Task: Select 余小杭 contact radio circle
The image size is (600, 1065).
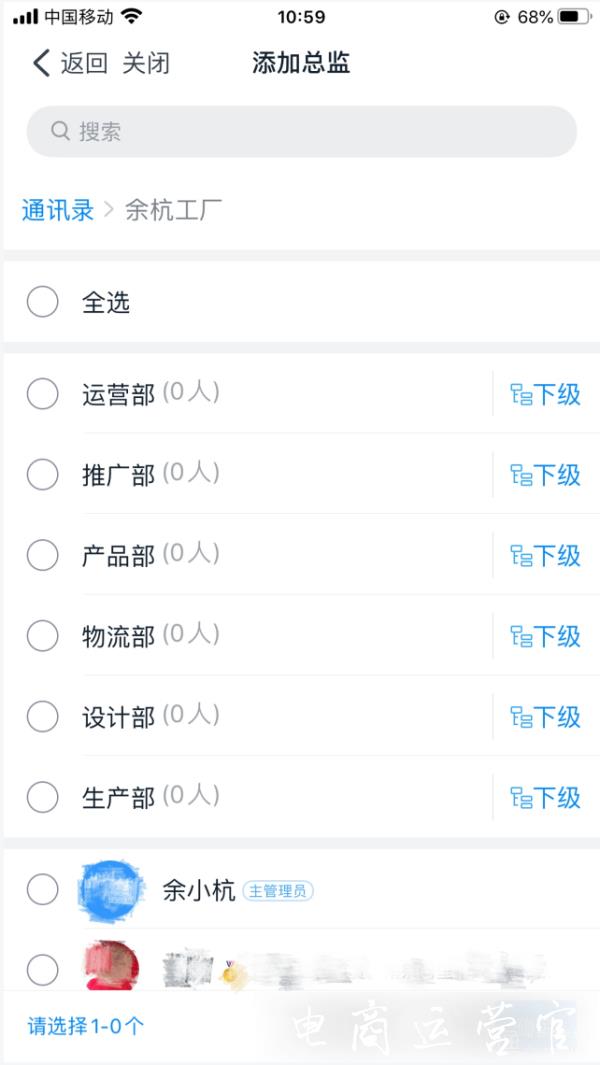Action: coord(42,889)
